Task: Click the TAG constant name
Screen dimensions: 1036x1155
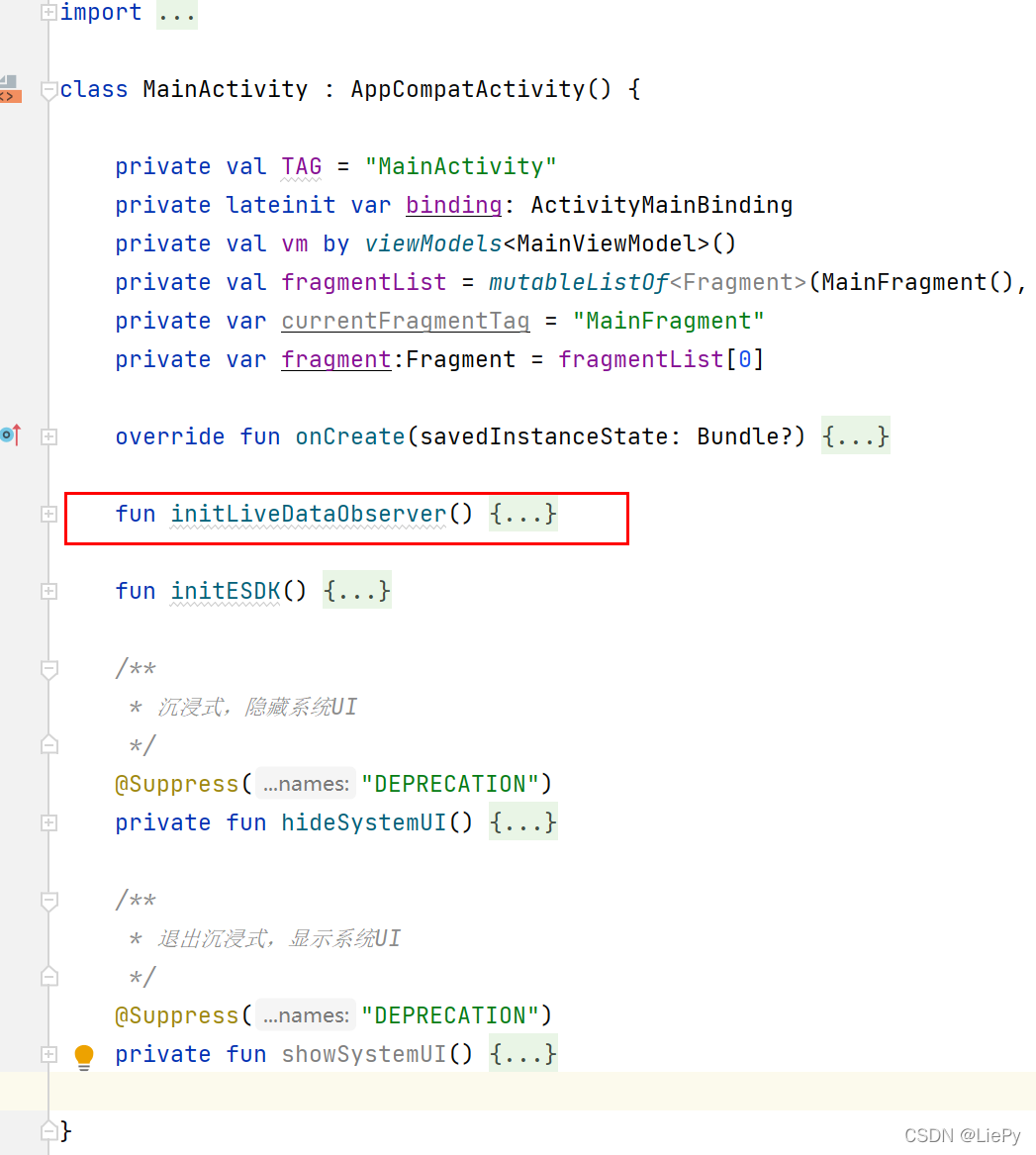Action: click(x=302, y=166)
